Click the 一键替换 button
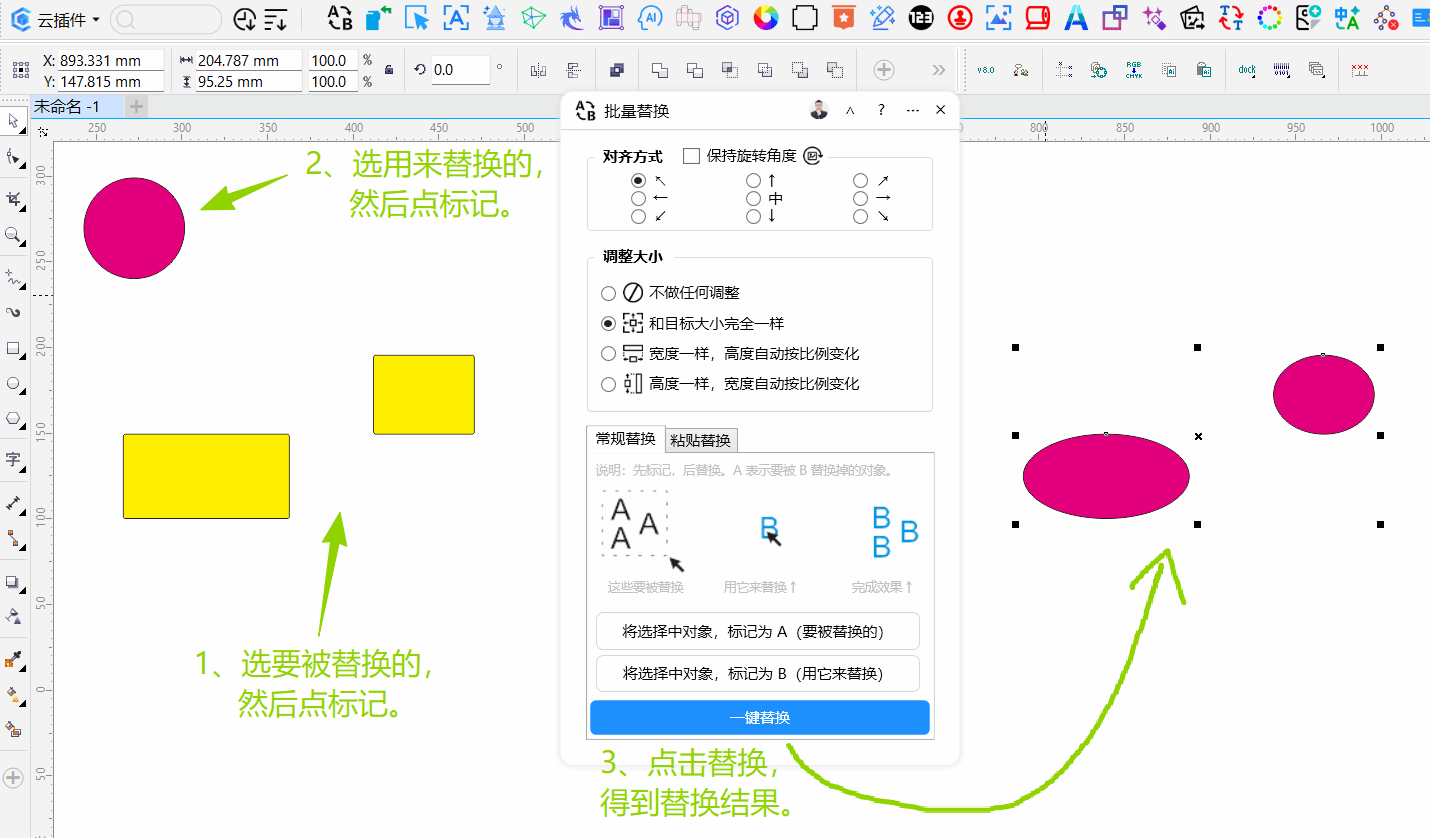 pyautogui.click(x=759, y=718)
